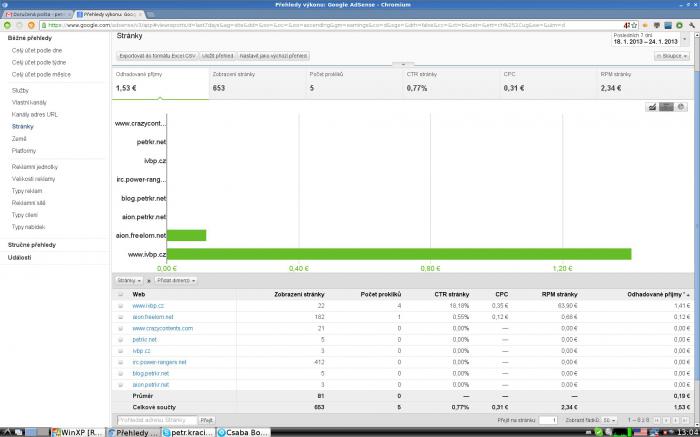This screenshot has height=437, width=700.
Task: Go to first page of table results
Action: [657, 420]
